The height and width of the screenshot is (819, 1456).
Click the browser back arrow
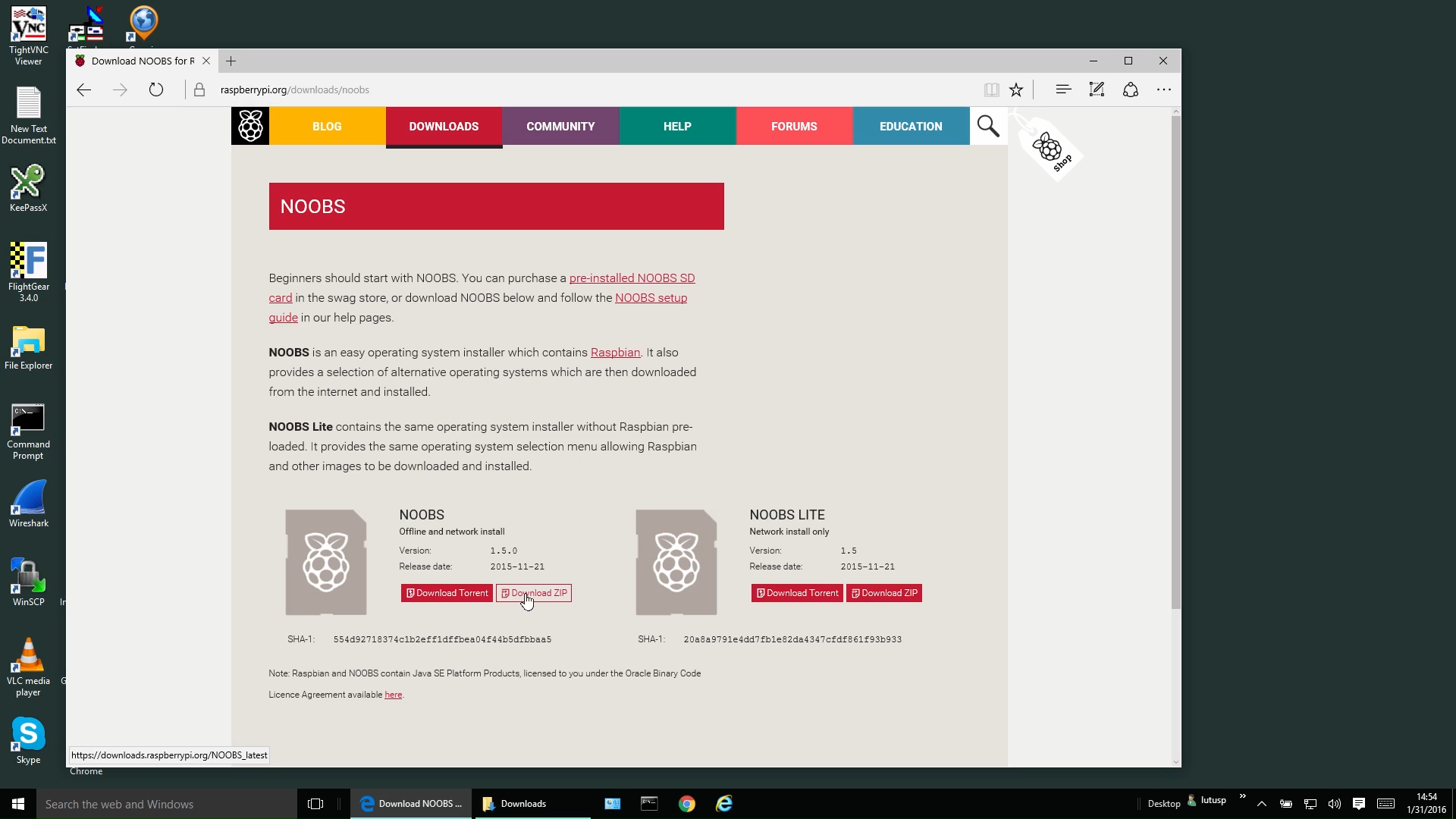click(84, 89)
